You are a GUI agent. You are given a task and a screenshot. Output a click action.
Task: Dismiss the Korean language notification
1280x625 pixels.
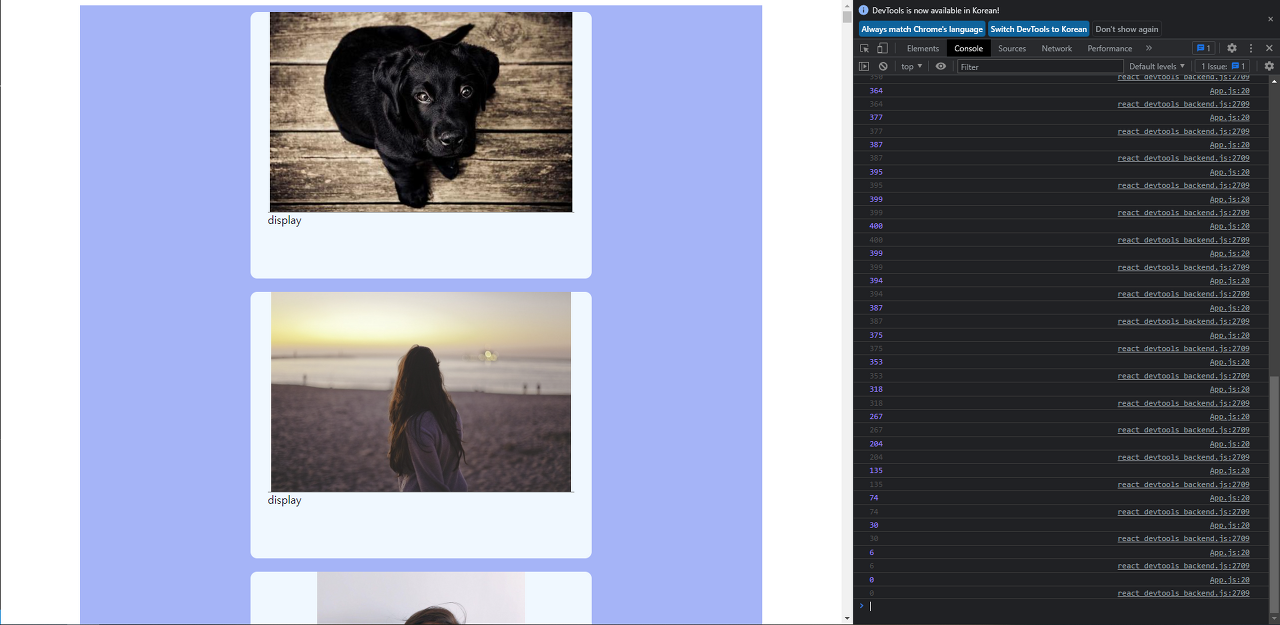1271,19
